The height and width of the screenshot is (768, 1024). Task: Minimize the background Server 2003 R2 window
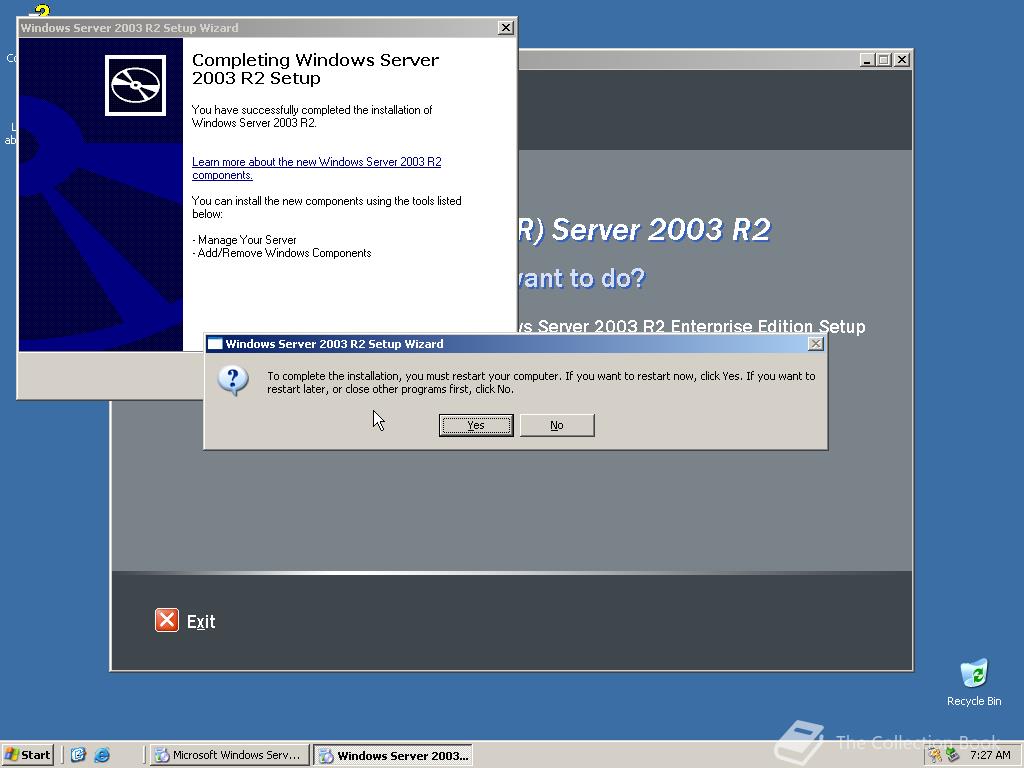(x=867, y=59)
